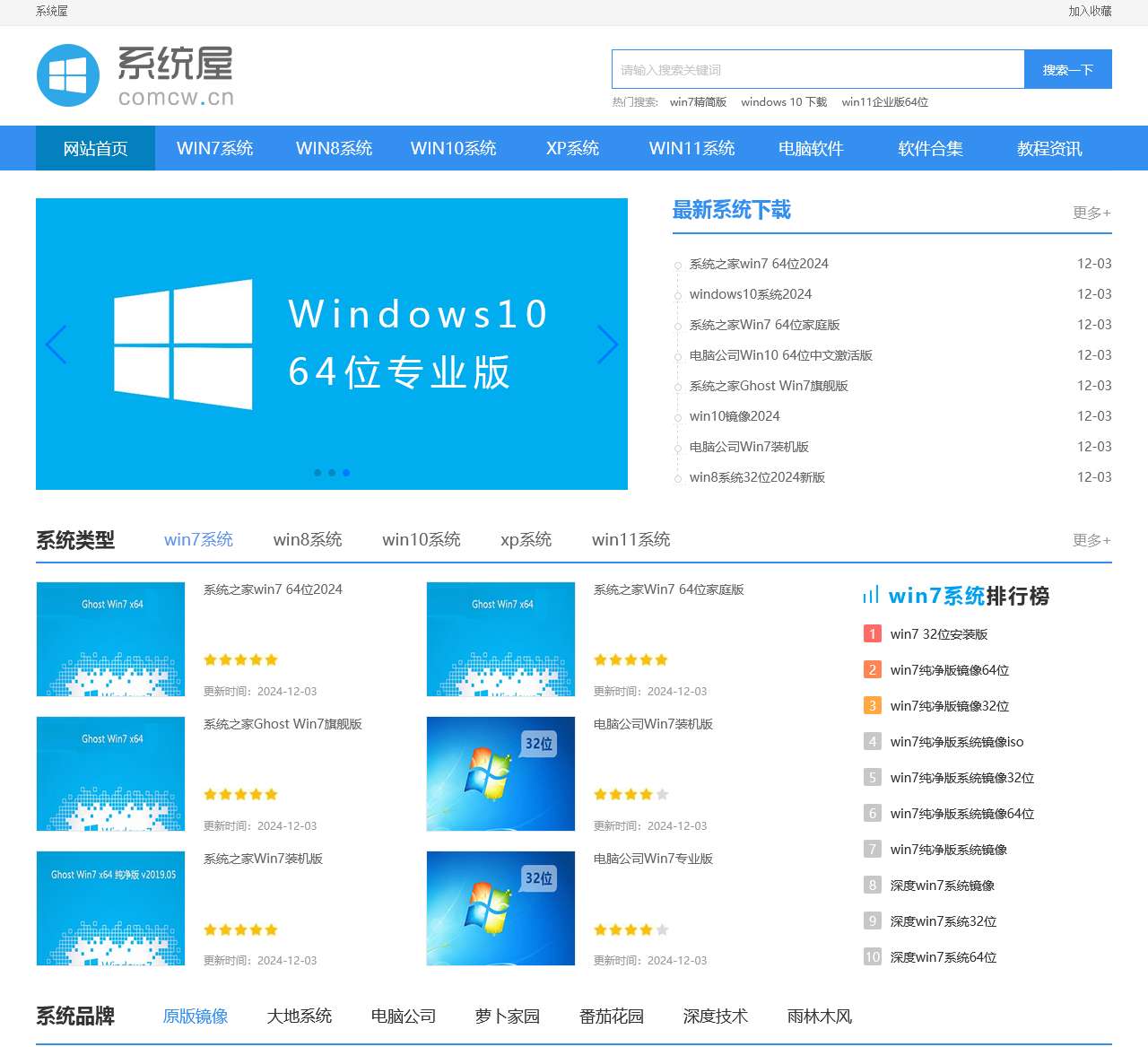This screenshot has height=1047, width=1148.
Task: Select the 萝卜家园 brand tab
Action: (x=508, y=1016)
